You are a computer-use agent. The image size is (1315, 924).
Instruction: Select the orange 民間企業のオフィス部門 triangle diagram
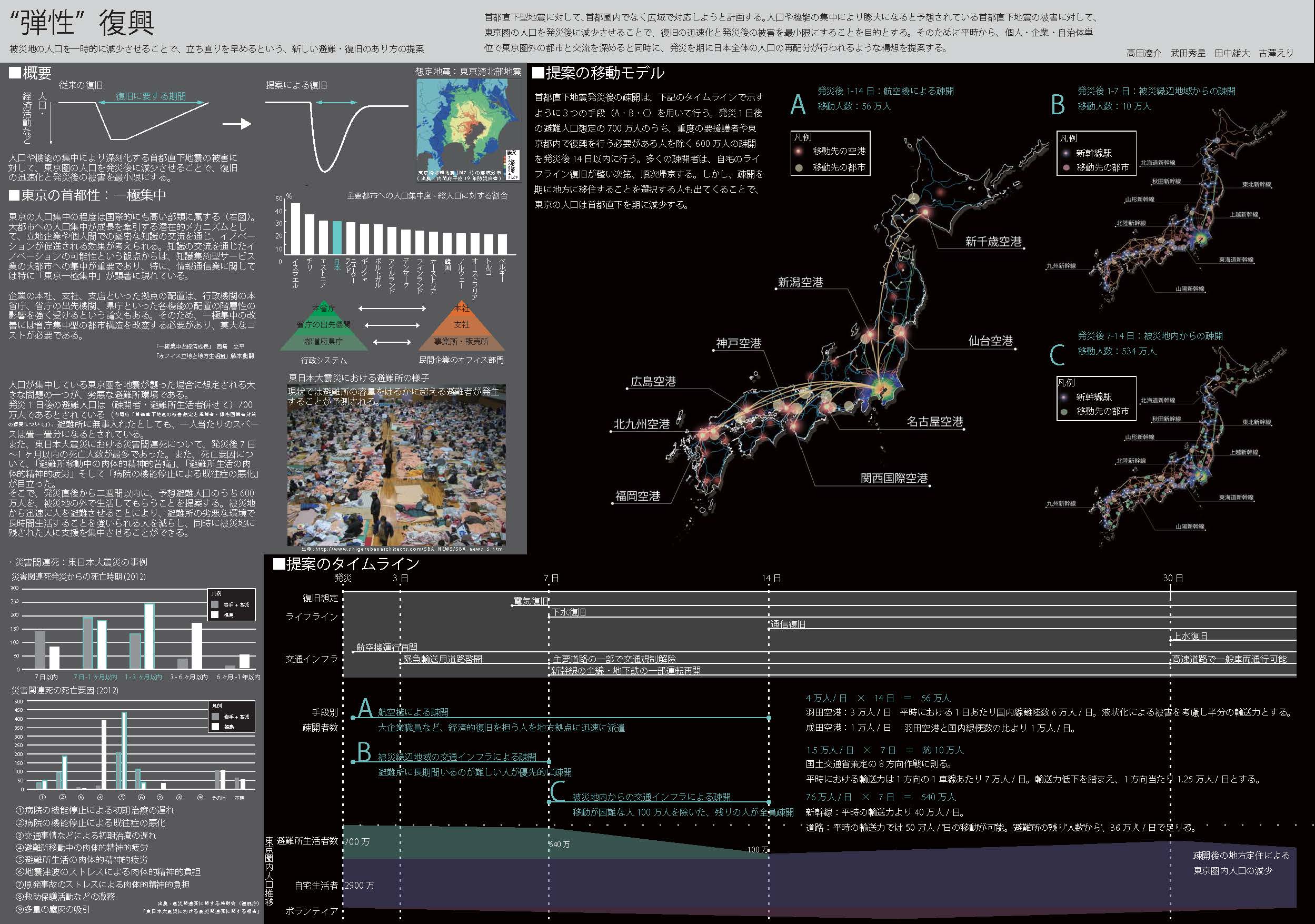[x=462, y=325]
